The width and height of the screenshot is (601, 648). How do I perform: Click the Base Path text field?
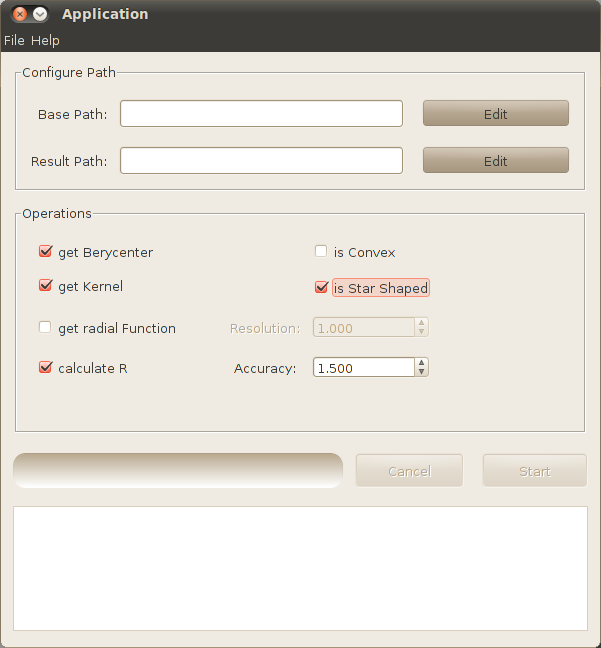click(x=261, y=113)
